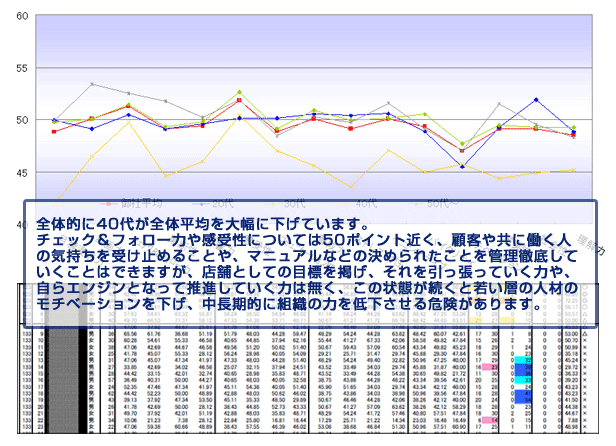Click the blue highlighted cell in row 18

523,393
